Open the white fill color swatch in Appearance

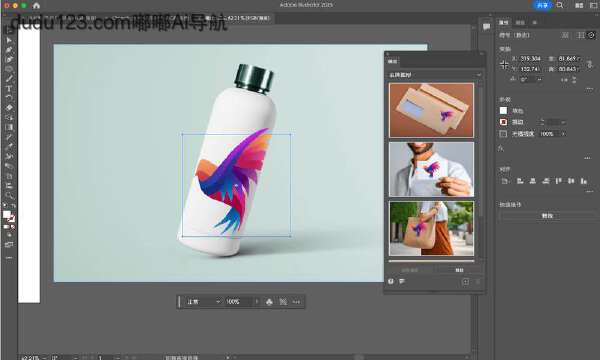[503, 111]
